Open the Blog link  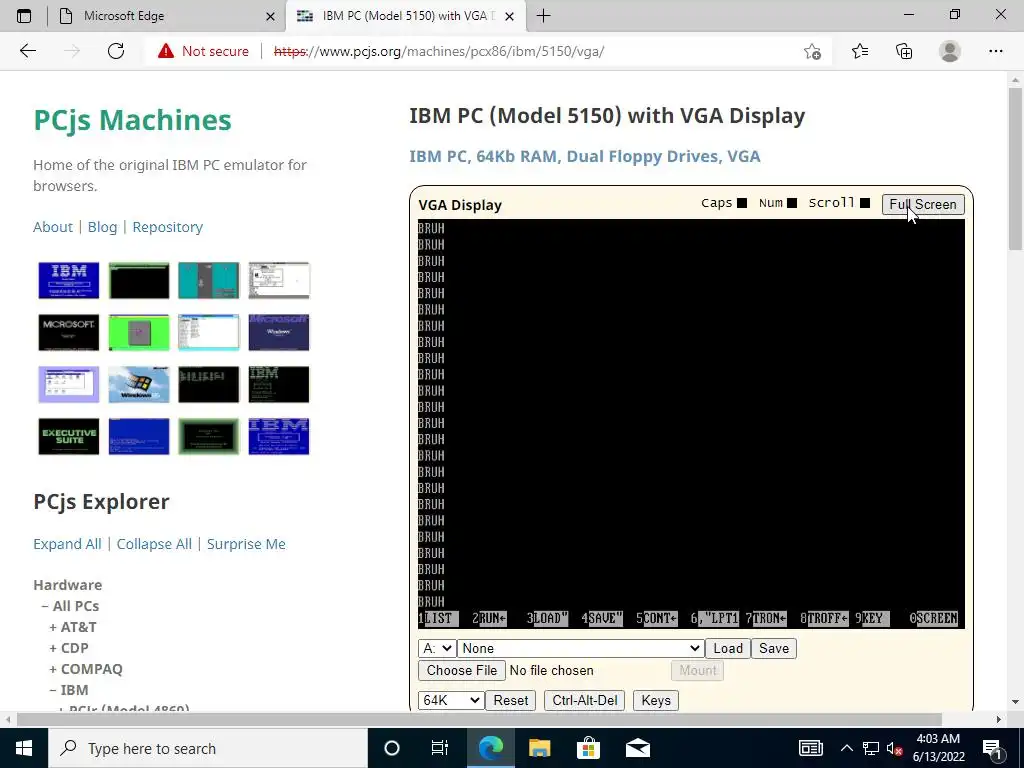[x=103, y=227]
